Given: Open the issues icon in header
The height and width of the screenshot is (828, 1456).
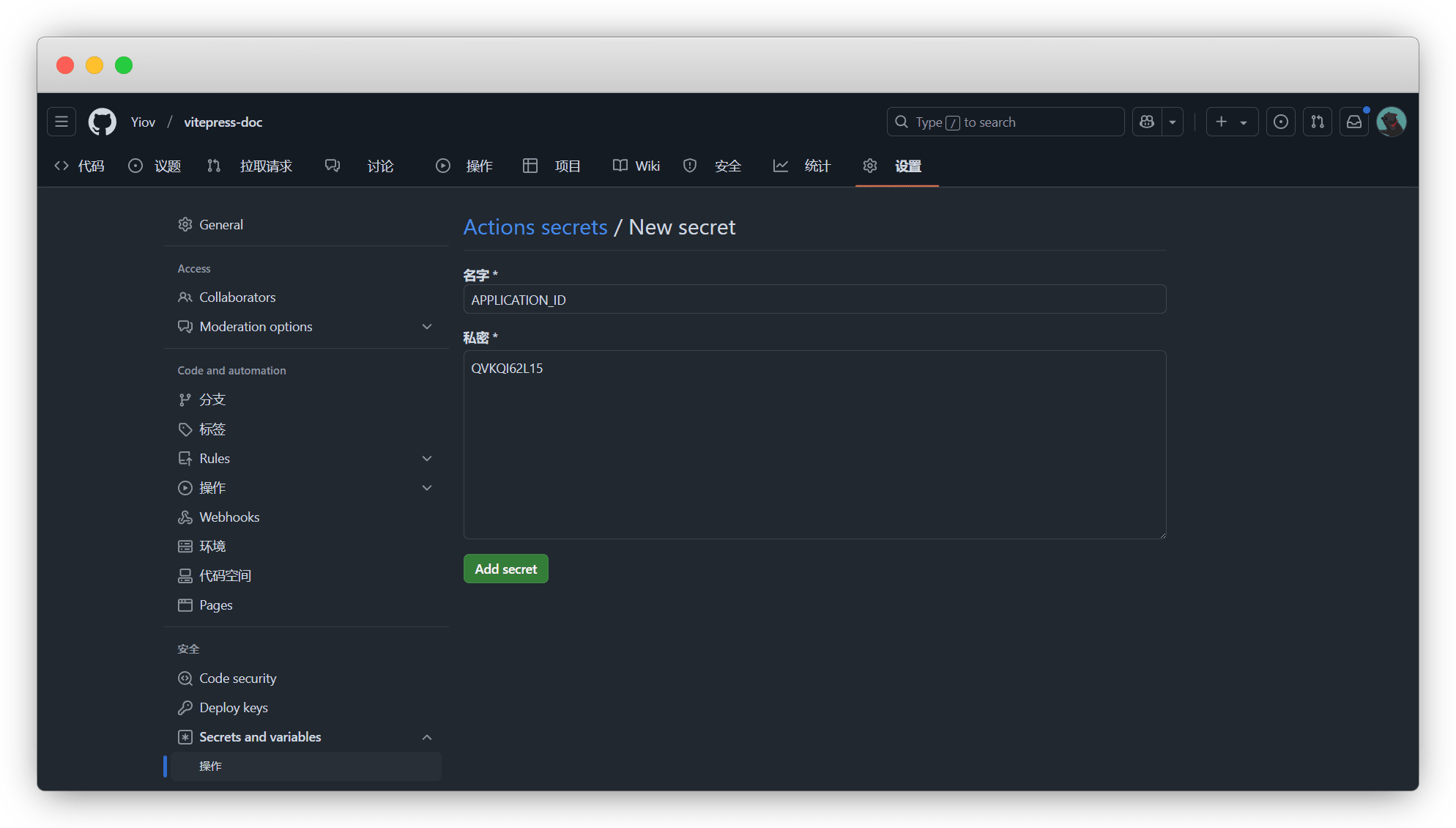Looking at the screenshot, I should 1280,122.
